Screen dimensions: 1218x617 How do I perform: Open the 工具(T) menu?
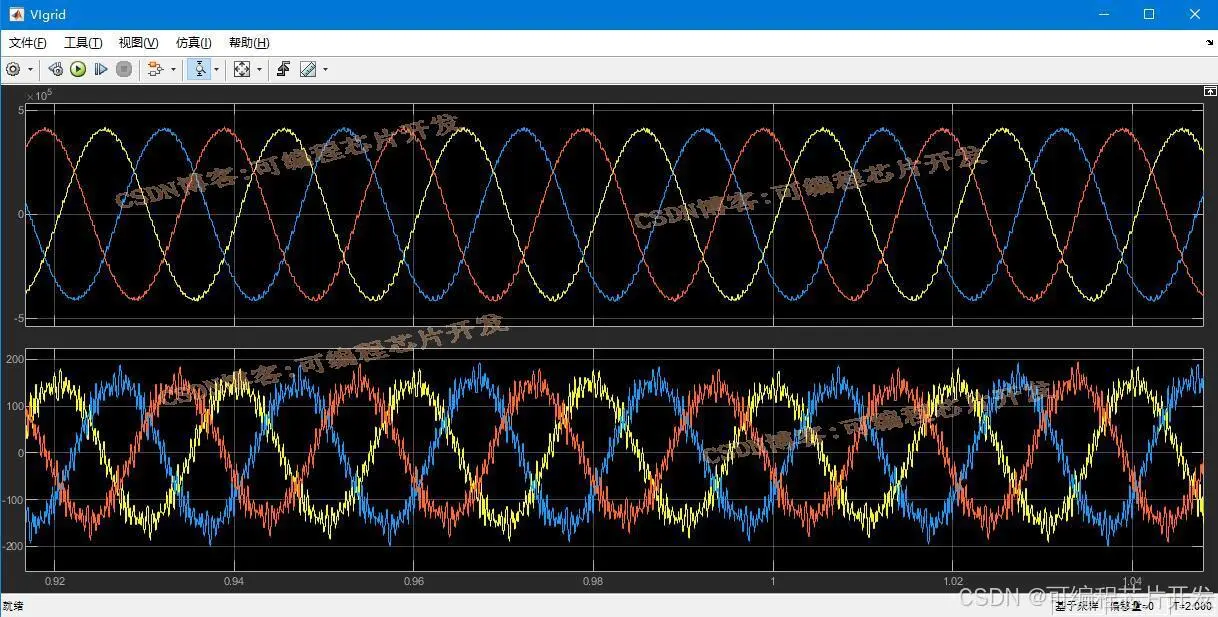pyautogui.click(x=83, y=43)
